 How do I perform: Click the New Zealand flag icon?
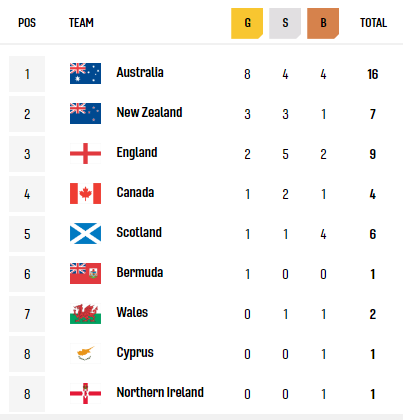point(85,113)
